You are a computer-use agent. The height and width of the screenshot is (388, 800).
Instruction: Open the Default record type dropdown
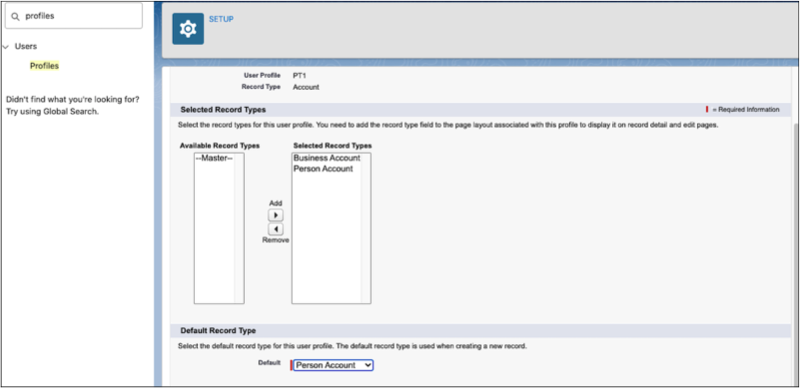click(333, 365)
